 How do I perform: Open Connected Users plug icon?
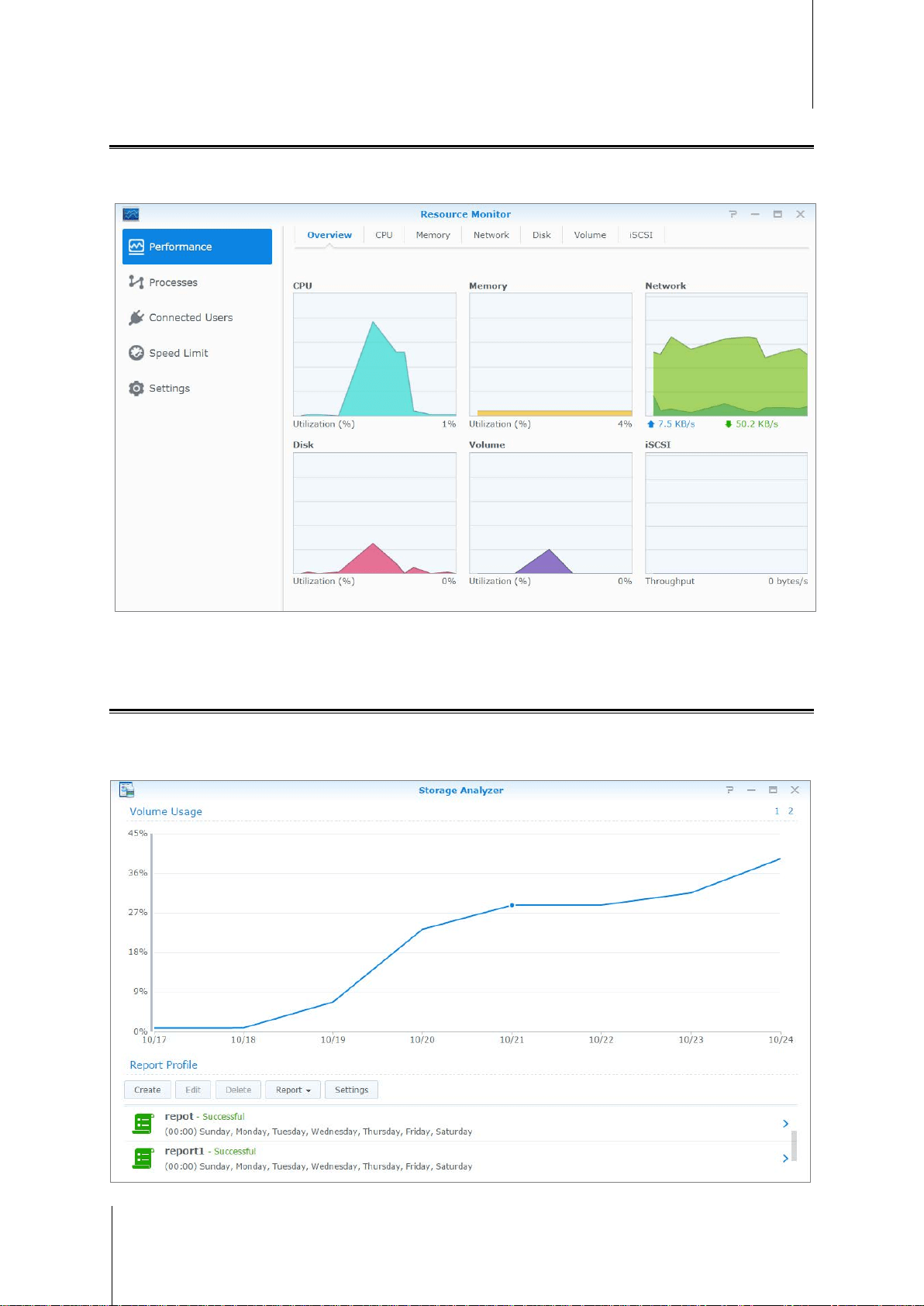coord(136,318)
